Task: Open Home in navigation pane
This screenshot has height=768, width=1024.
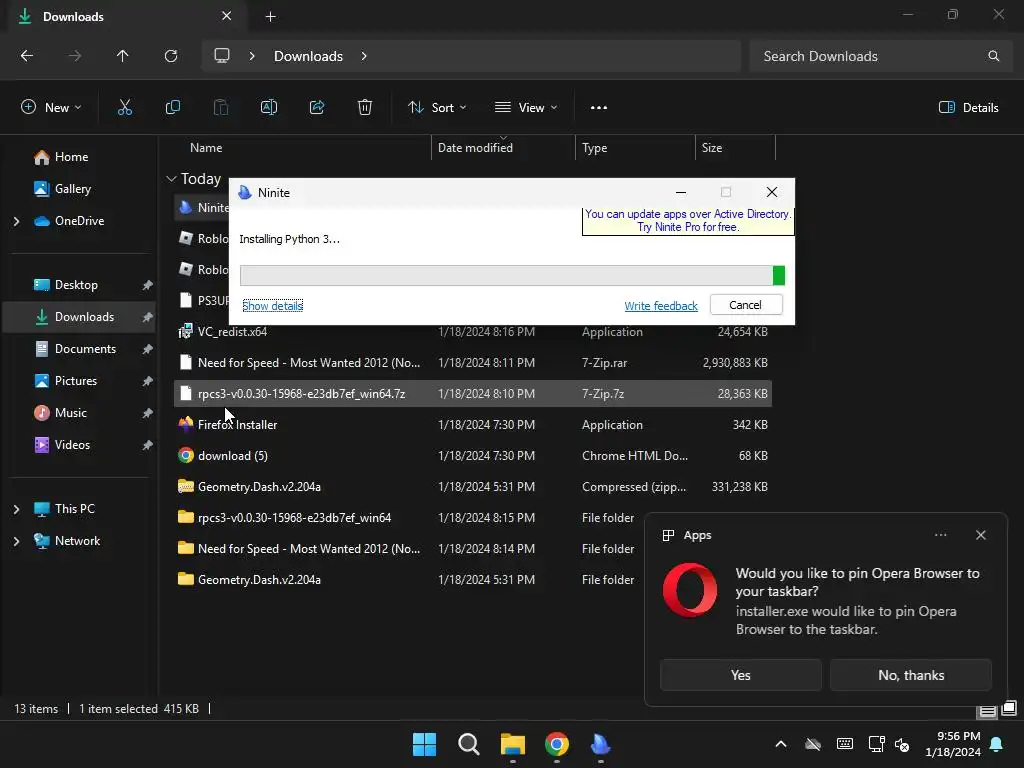Action: (x=71, y=157)
